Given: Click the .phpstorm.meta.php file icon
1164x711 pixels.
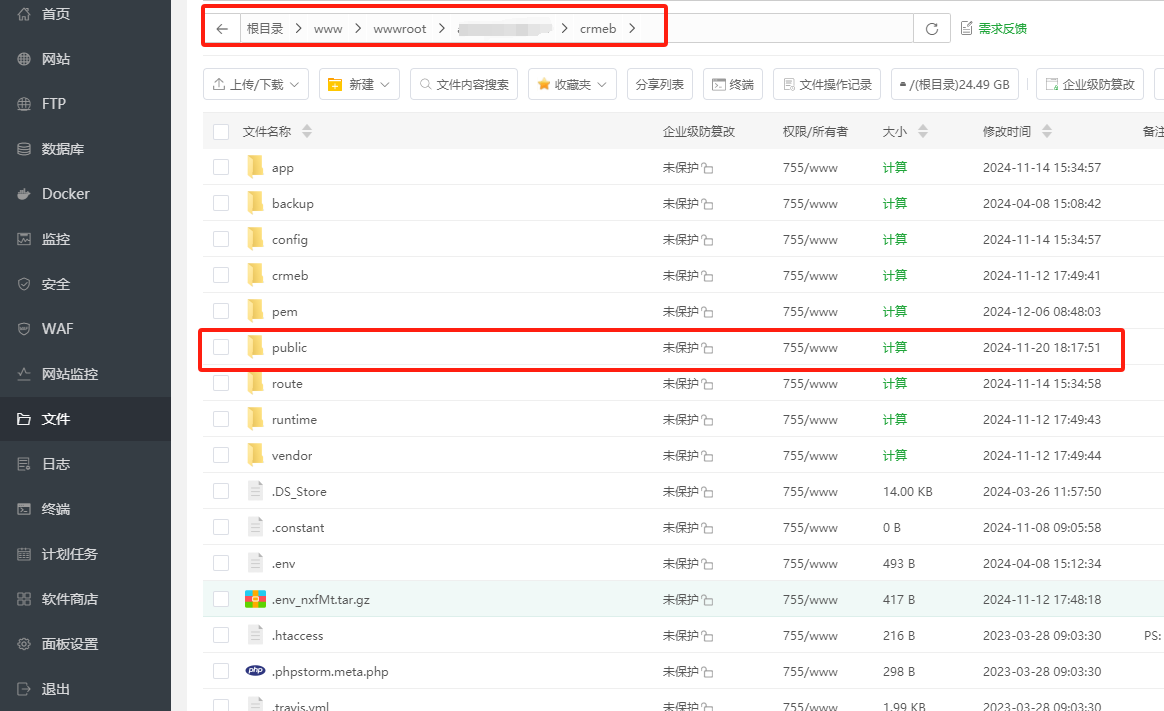Looking at the screenshot, I should [x=255, y=671].
